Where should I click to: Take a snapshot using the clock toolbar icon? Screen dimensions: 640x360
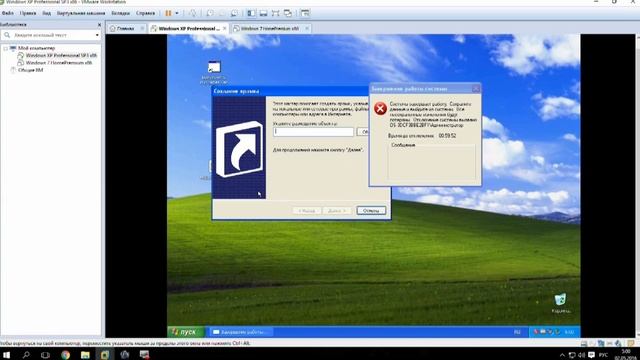tap(210, 13)
